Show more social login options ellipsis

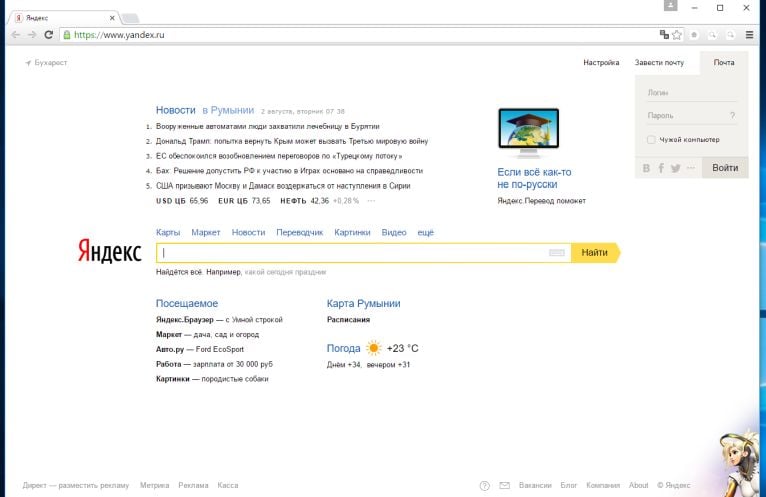click(x=690, y=168)
